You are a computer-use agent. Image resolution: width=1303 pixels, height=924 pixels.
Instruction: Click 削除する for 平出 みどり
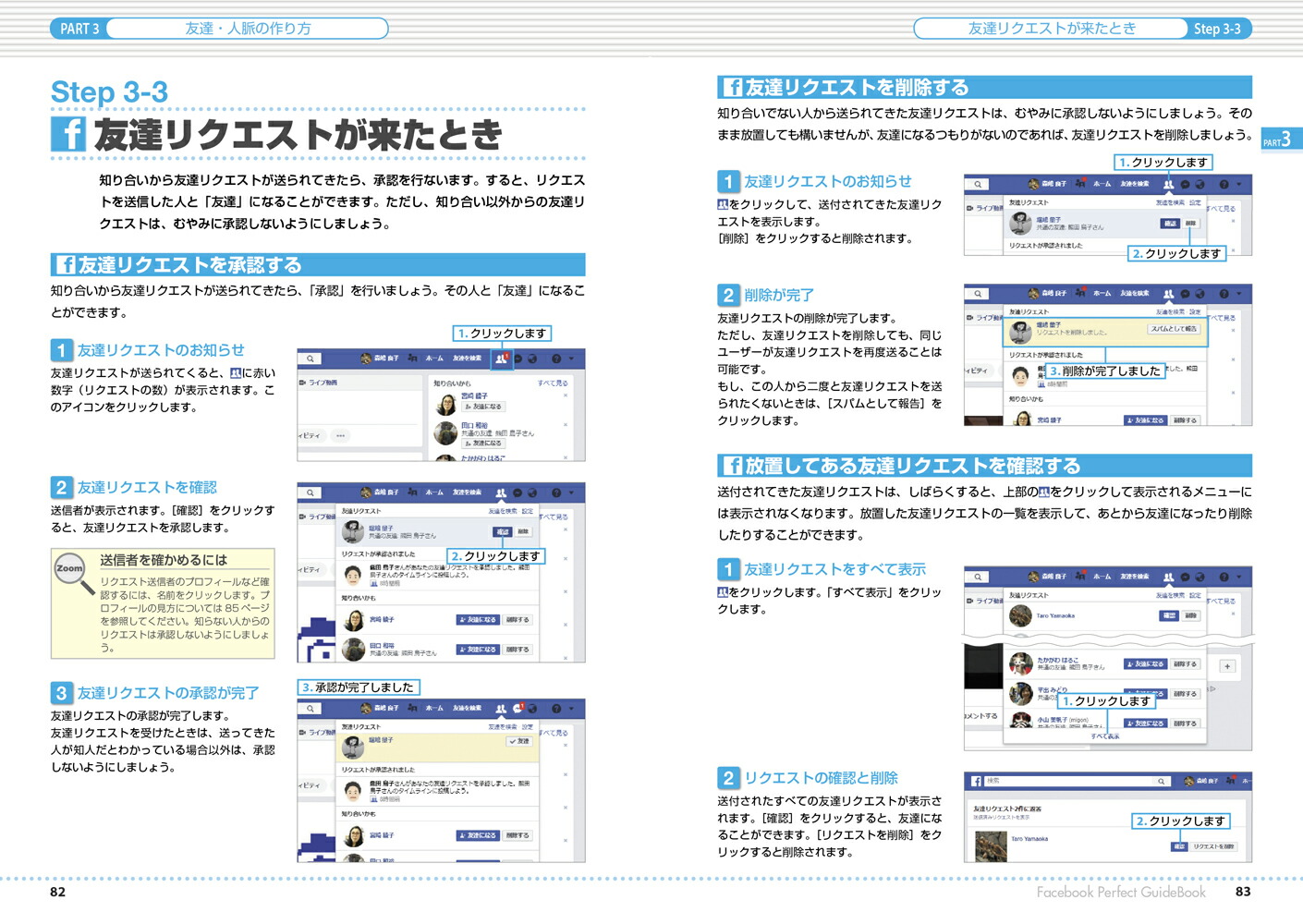(1186, 694)
